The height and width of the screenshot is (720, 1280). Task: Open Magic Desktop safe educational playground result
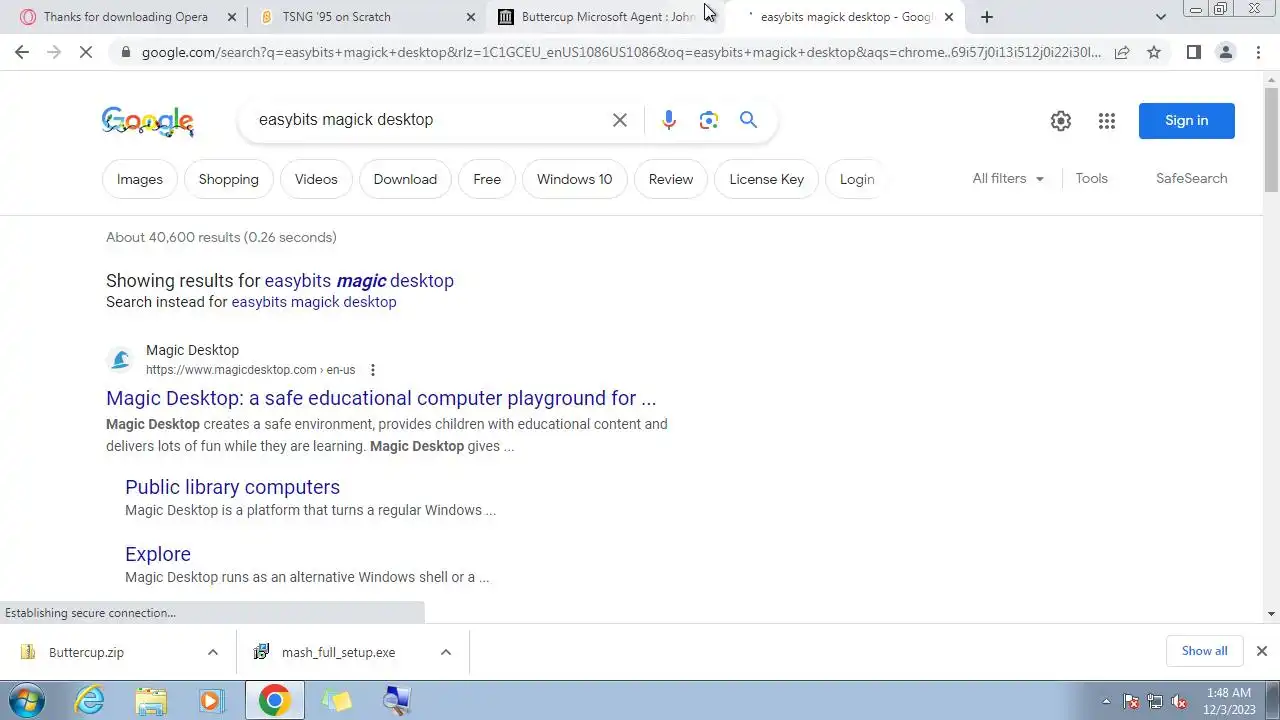(381, 398)
